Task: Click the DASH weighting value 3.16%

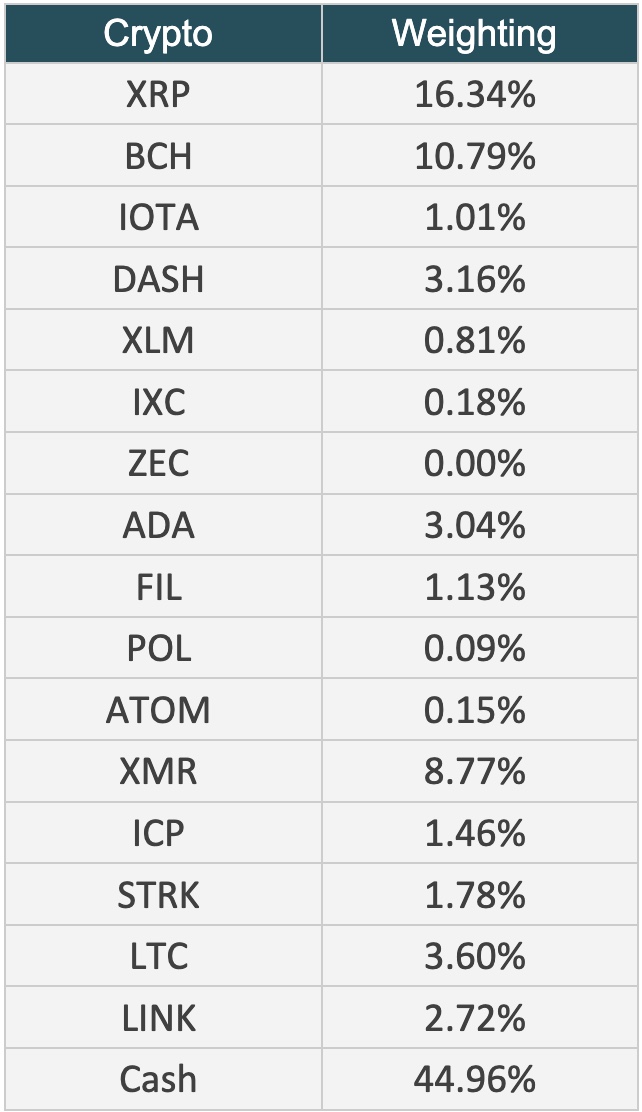Action: pyautogui.click(x=475, y=279)
